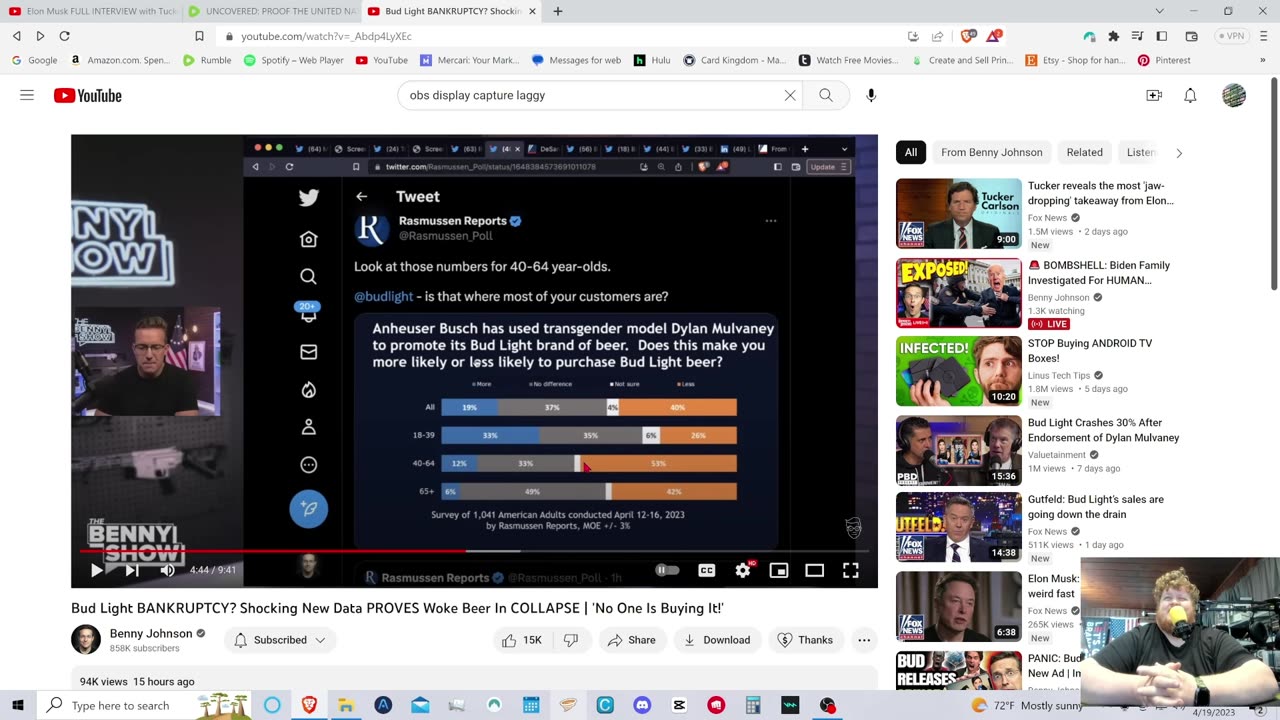
Task: Clear the search box with X
Action: [790, 95]
